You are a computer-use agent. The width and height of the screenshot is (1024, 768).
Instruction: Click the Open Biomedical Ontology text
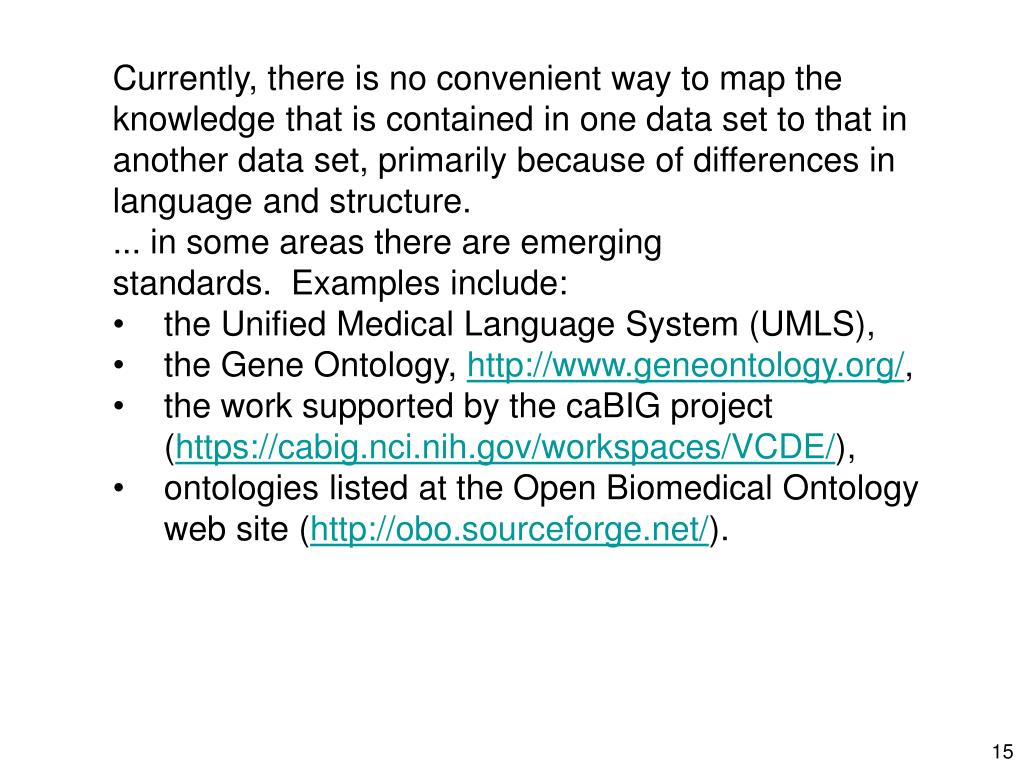[x=715, y=489]
